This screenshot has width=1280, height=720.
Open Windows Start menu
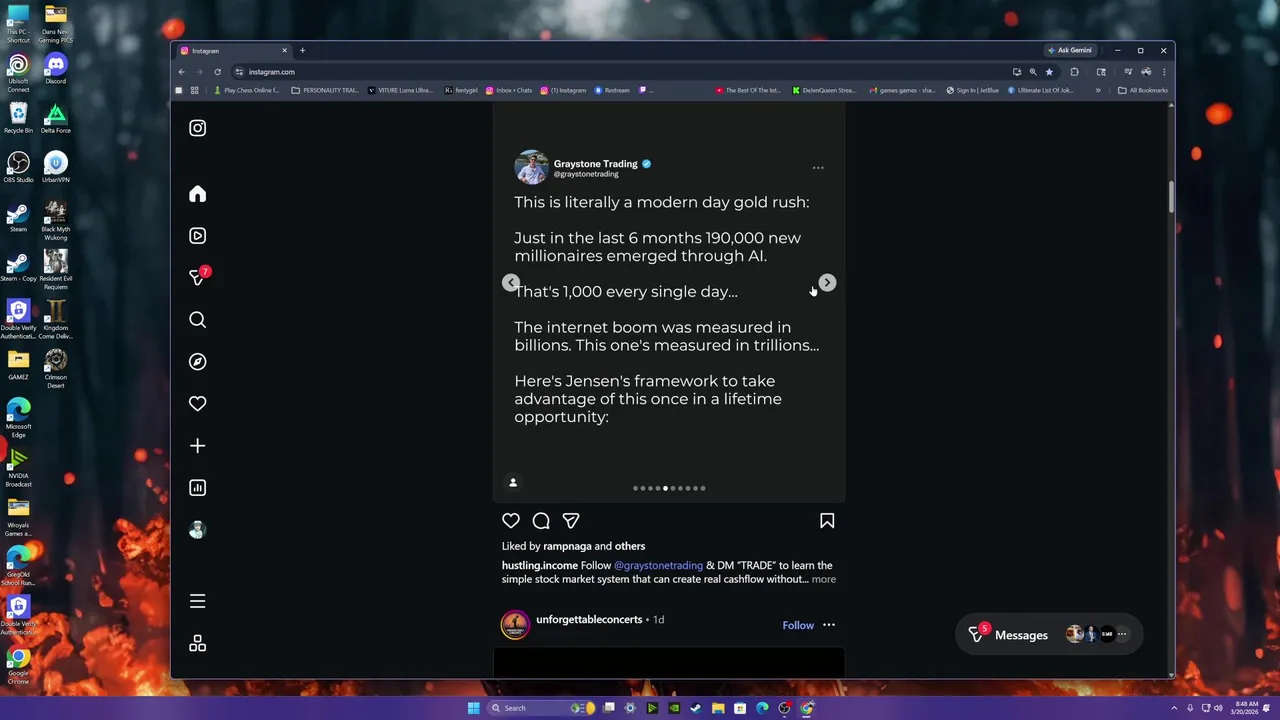473,708
